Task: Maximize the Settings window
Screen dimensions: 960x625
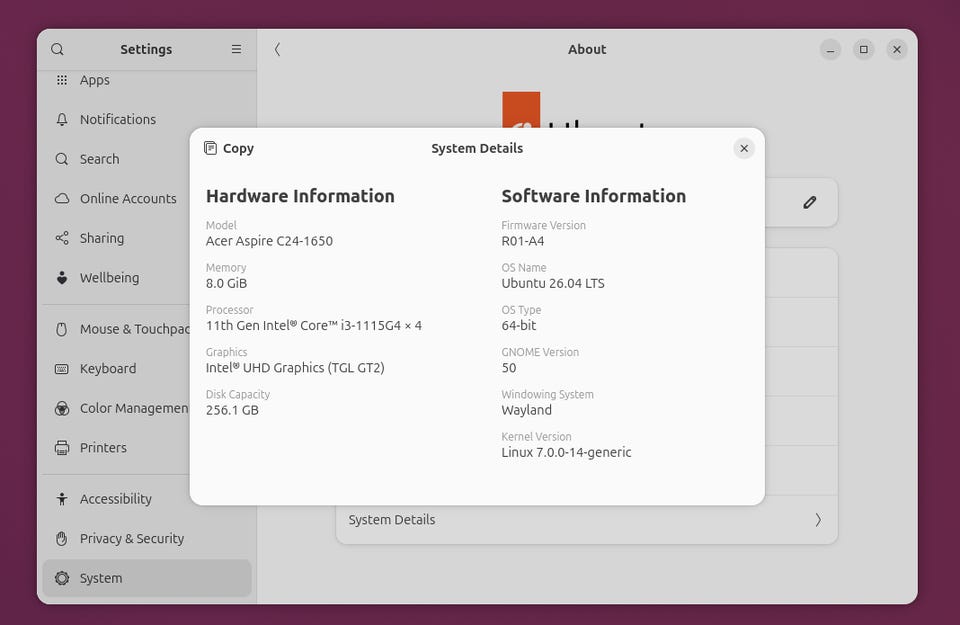Action: 863,50
